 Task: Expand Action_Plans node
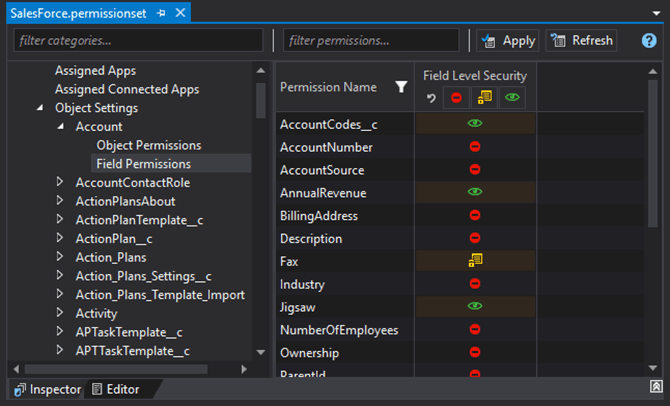pyautogui.click(x=60, y=256)
